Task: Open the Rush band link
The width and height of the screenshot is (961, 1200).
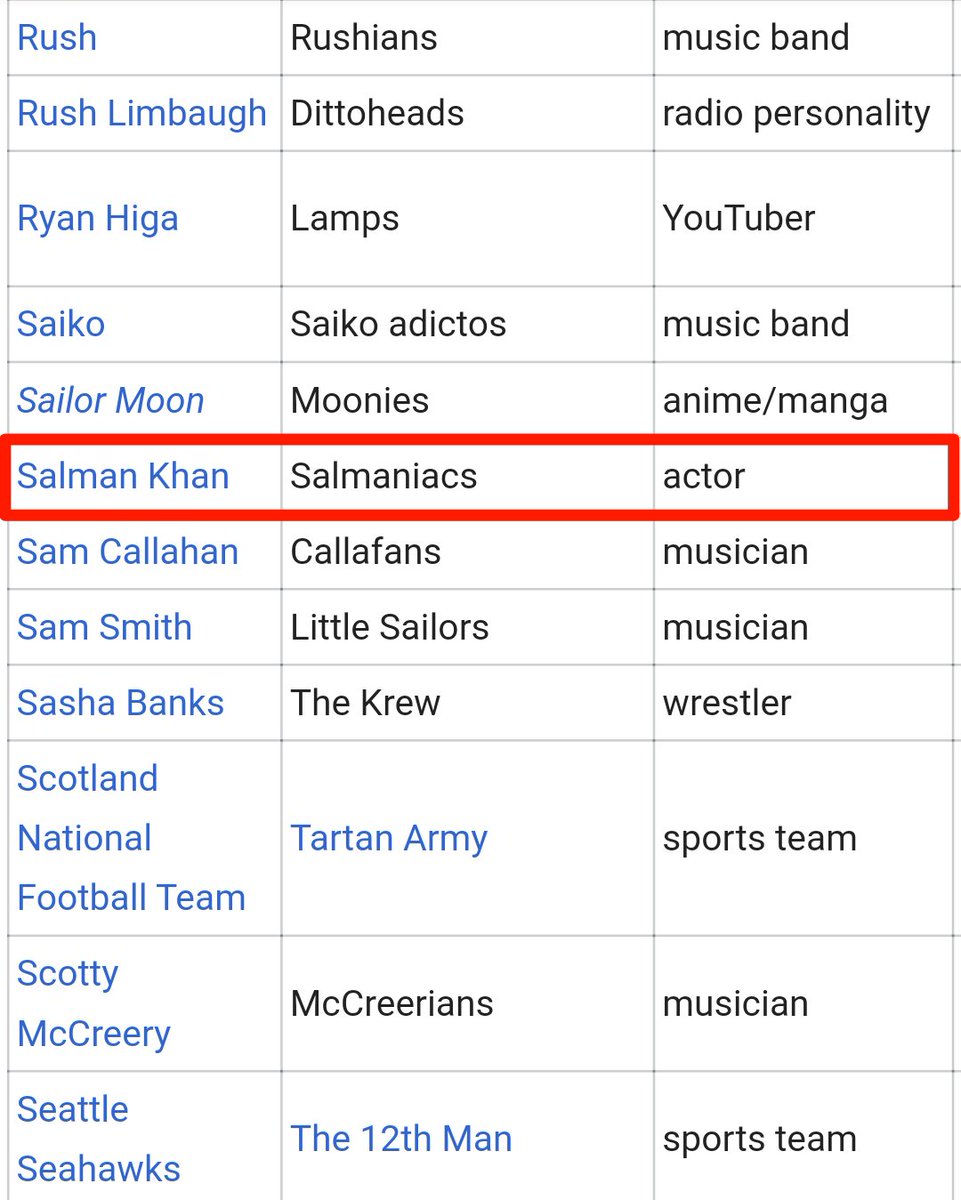Action: point(57,38)
